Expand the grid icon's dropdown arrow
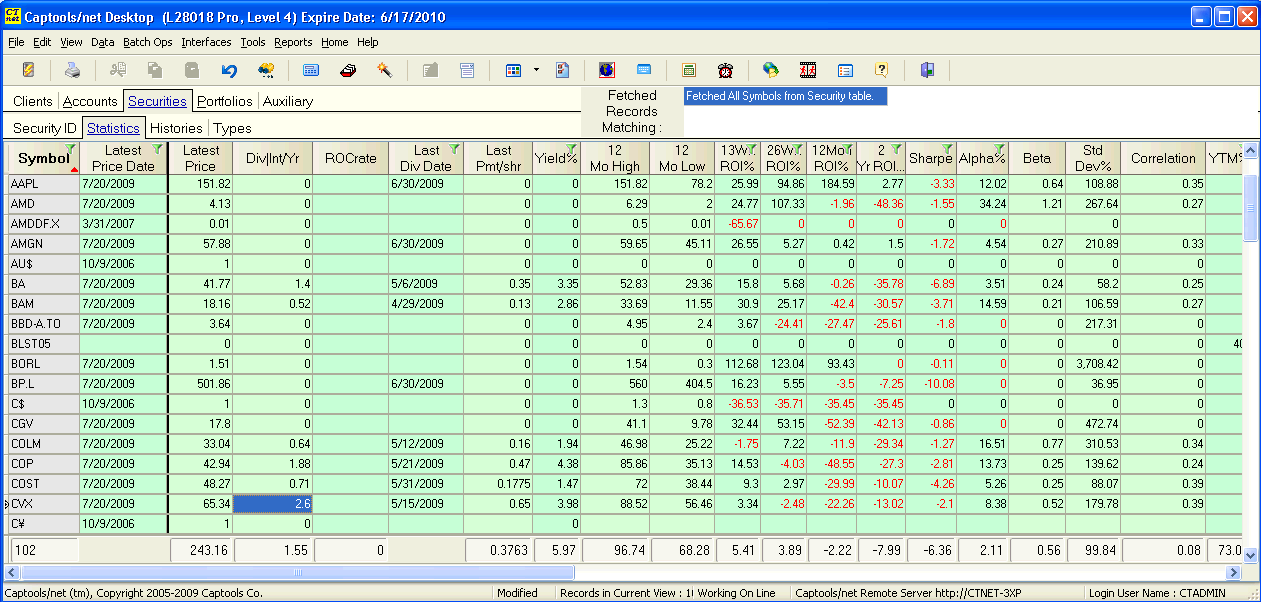 pos(534,70)
